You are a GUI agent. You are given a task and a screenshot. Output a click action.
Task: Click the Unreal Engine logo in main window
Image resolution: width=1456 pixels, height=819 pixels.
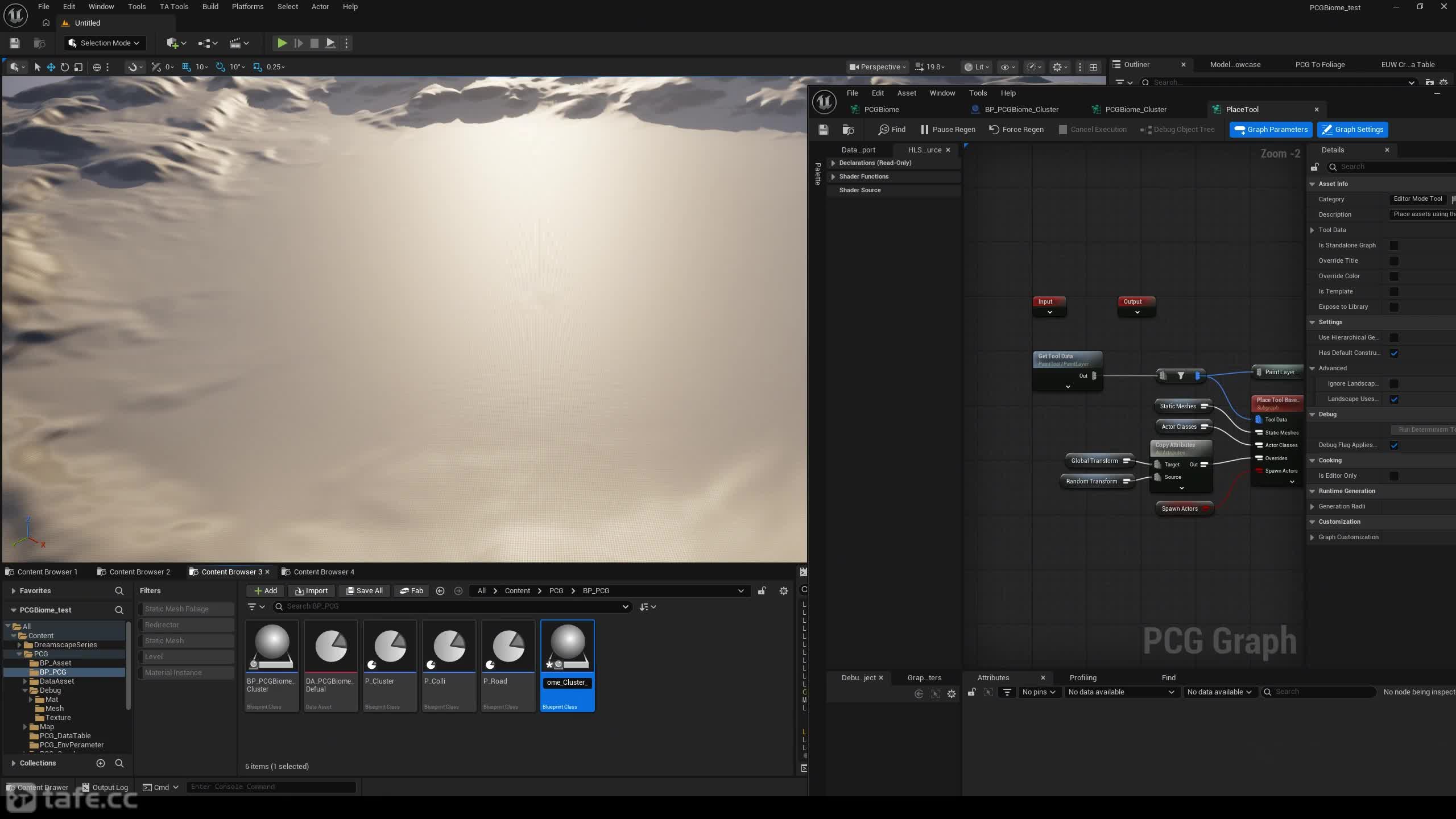coord(15,15)
